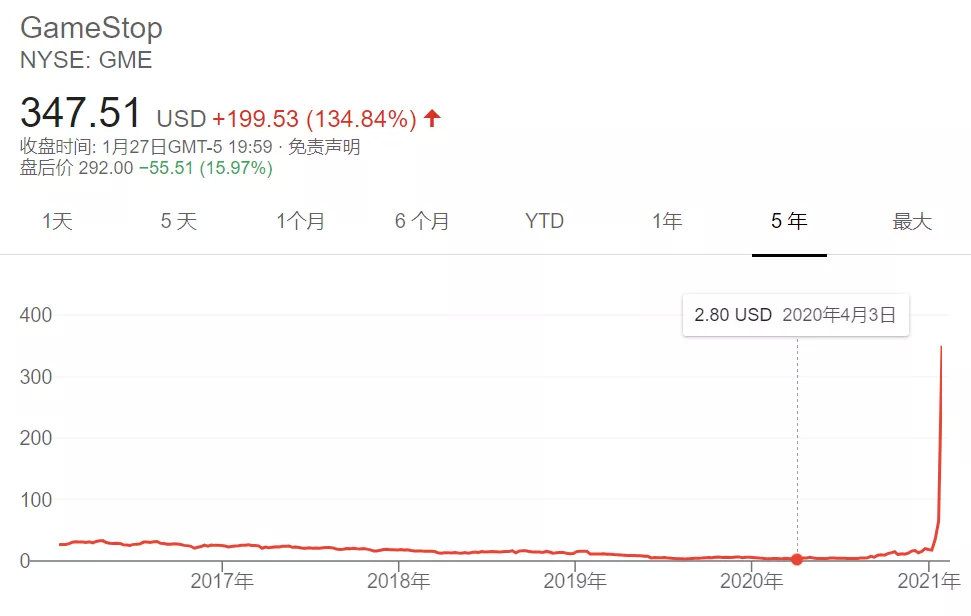Click the 盘后价 292.00 after-hours price

point(77,168)
